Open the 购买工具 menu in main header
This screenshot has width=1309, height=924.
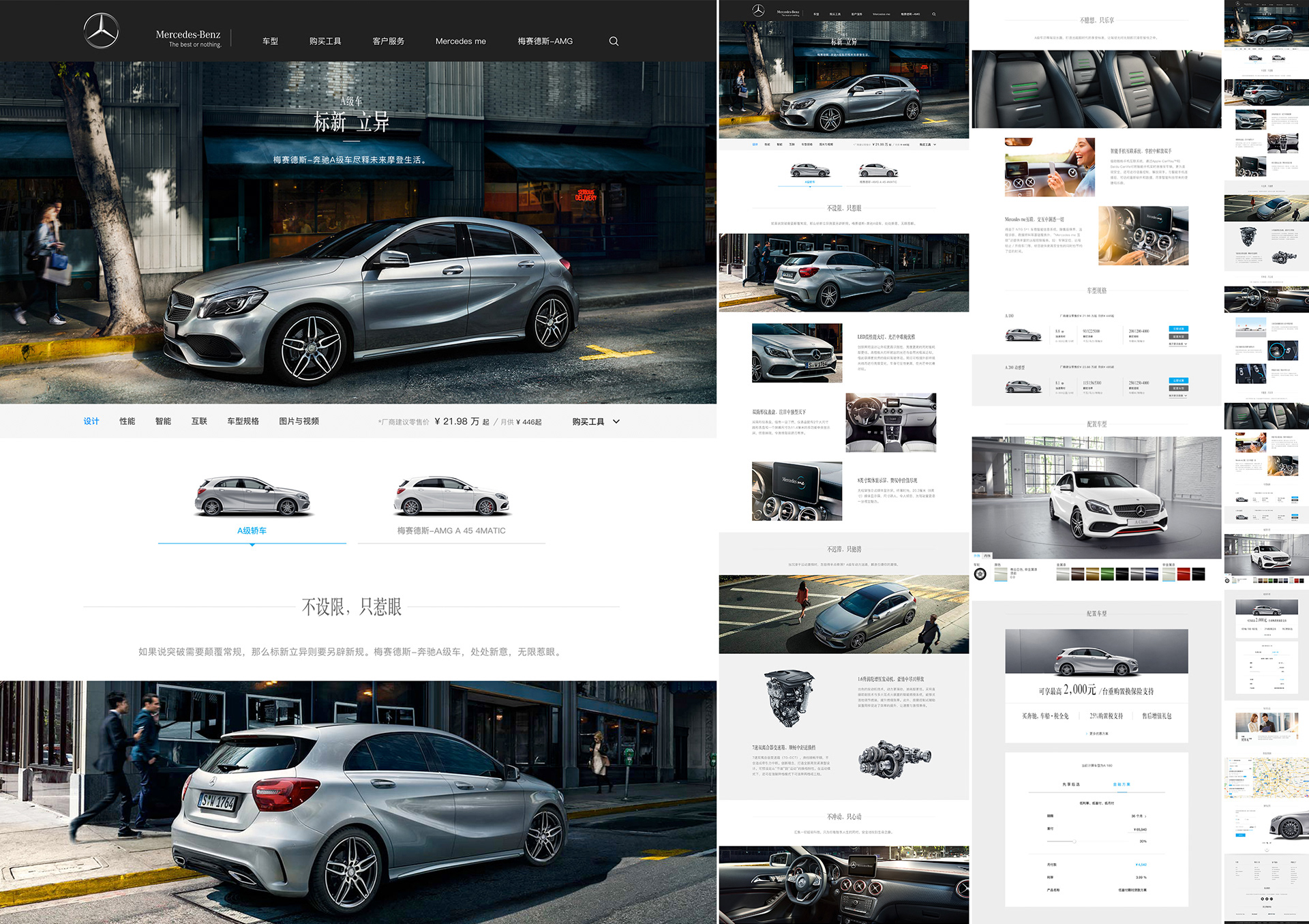coord(325,41)
